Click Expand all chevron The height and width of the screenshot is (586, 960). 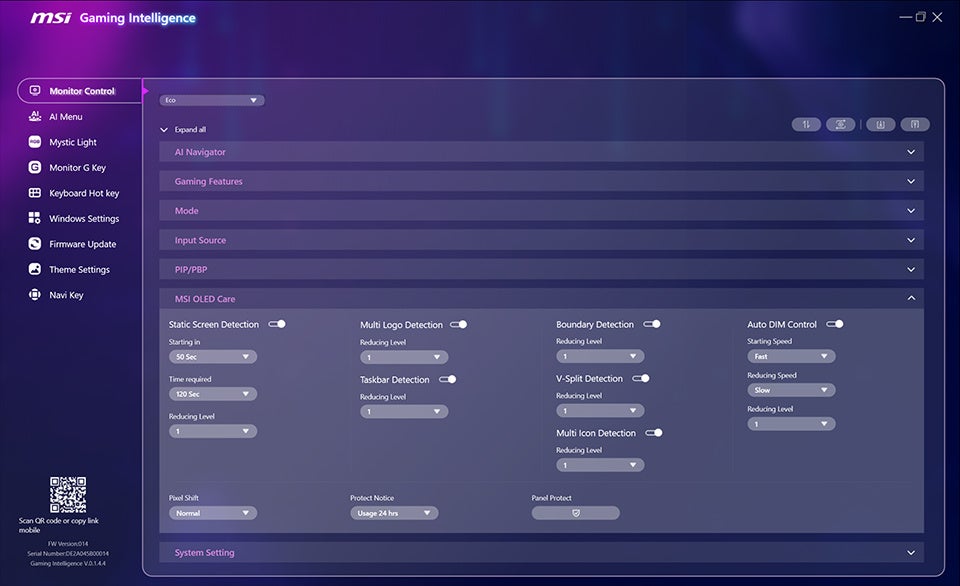pyautogui.click(x=164, y=129)
